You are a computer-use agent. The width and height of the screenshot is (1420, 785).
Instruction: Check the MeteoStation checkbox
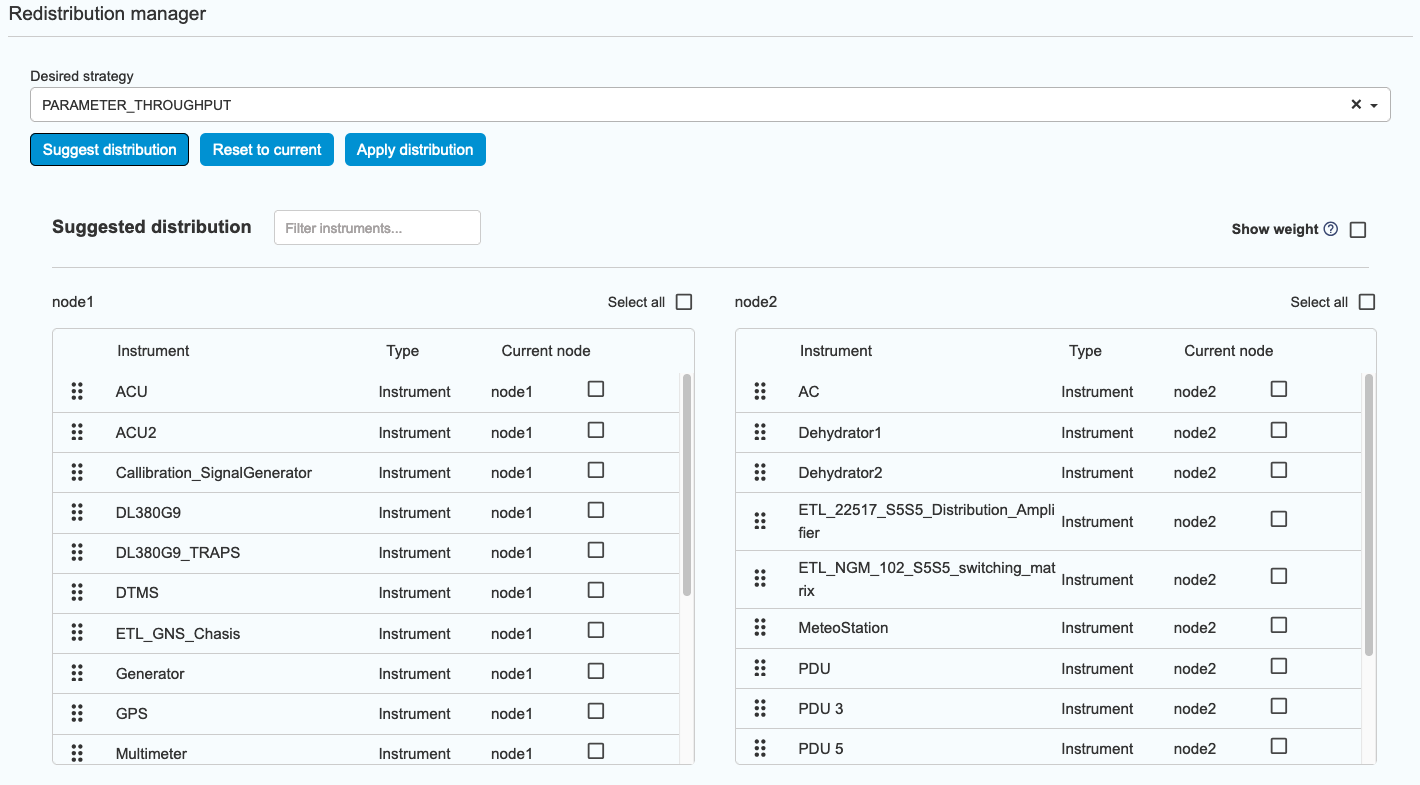click(1279, 625)
